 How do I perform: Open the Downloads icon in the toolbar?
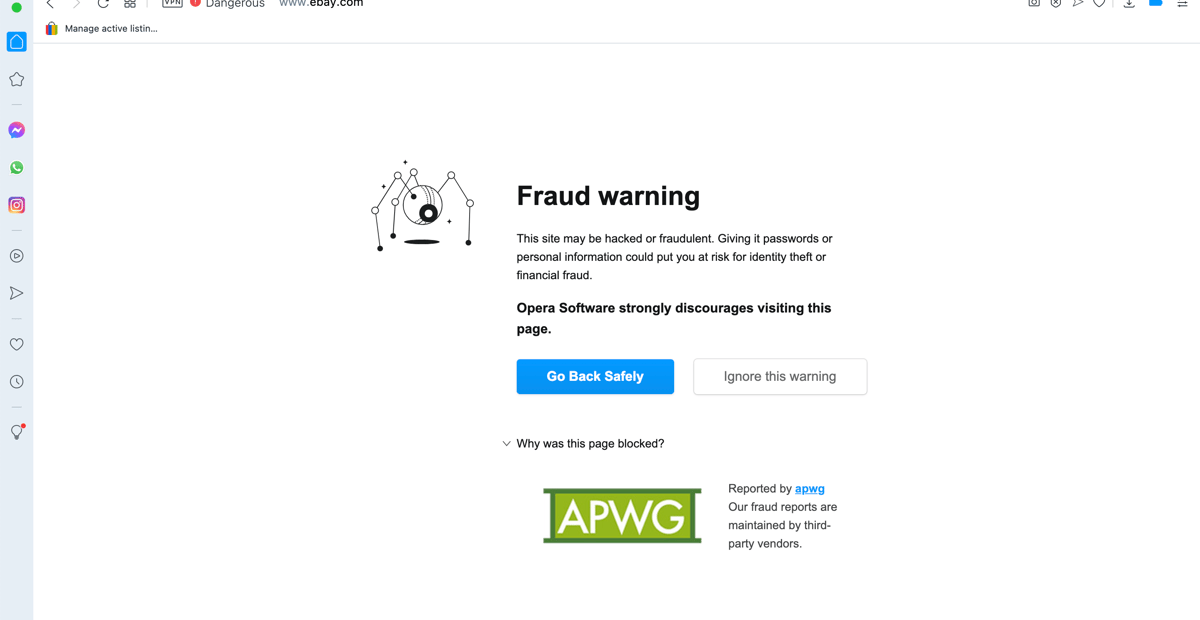[x=1129, y=4]
